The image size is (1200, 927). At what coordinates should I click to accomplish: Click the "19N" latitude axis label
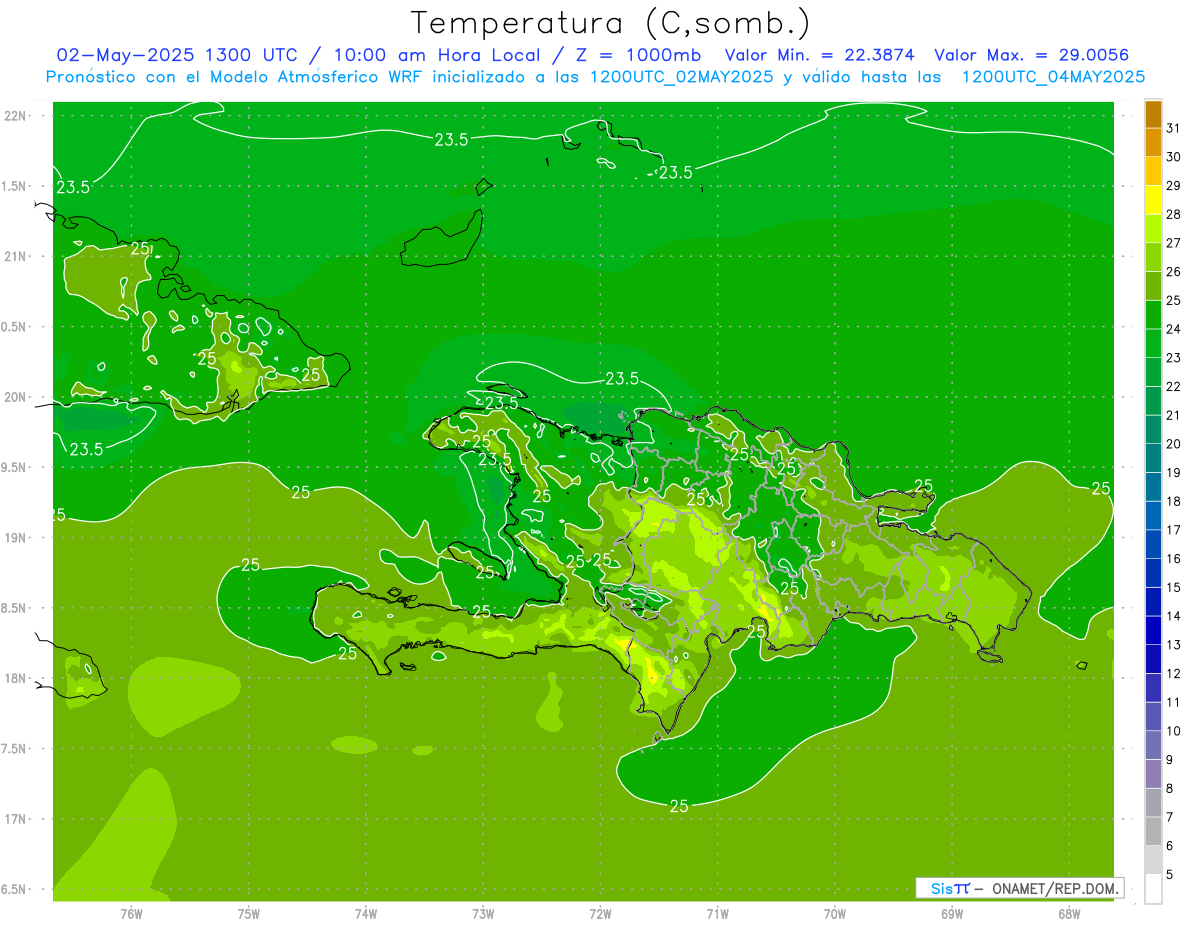click(x=17, y=537)
